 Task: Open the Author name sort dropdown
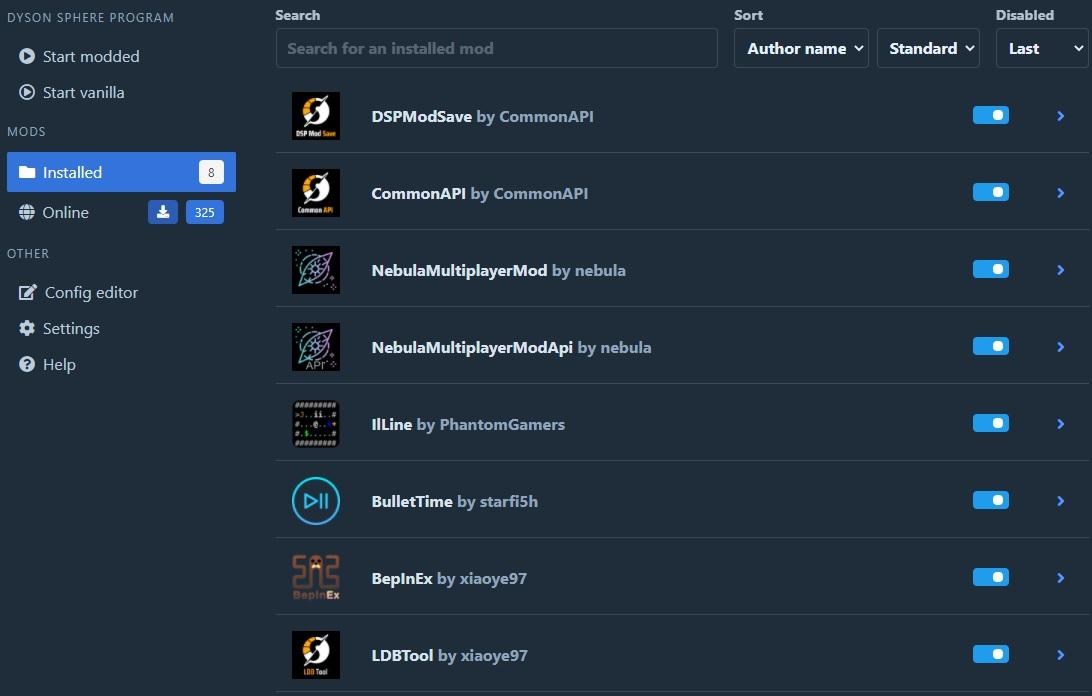point(801,47)
